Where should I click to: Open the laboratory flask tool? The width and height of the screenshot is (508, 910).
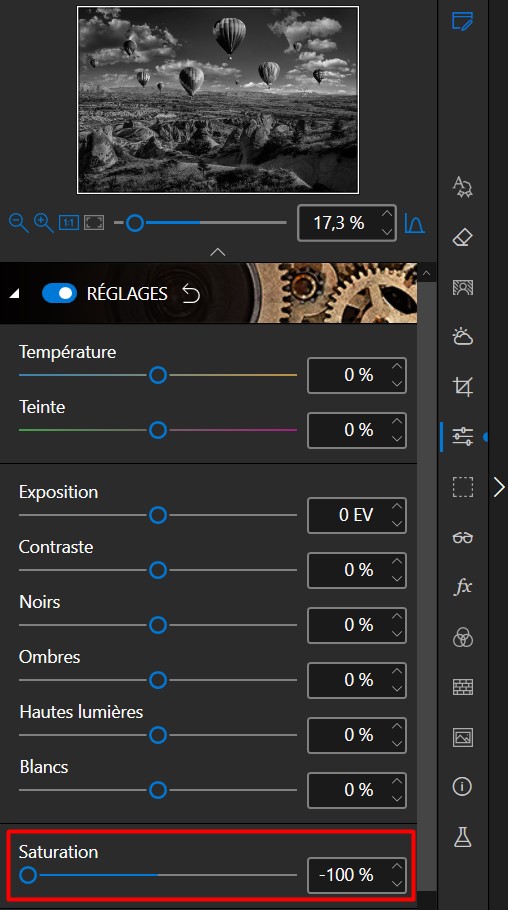click(463, 837)
